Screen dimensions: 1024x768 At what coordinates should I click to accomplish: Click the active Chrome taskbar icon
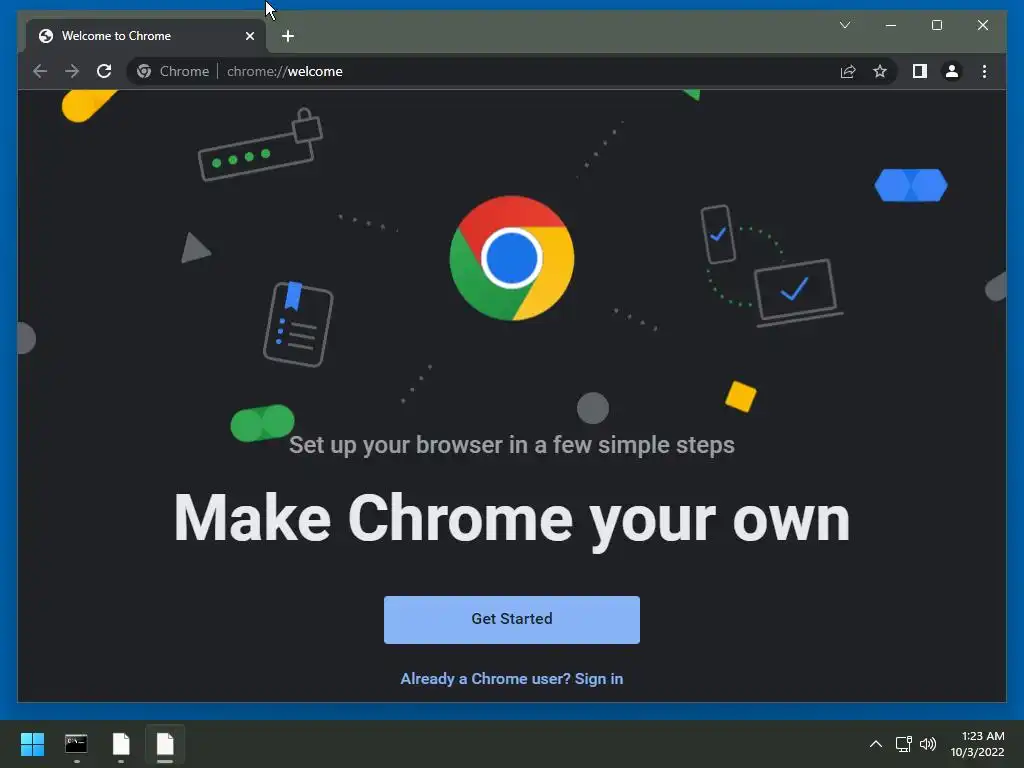[x=165, y=744]
